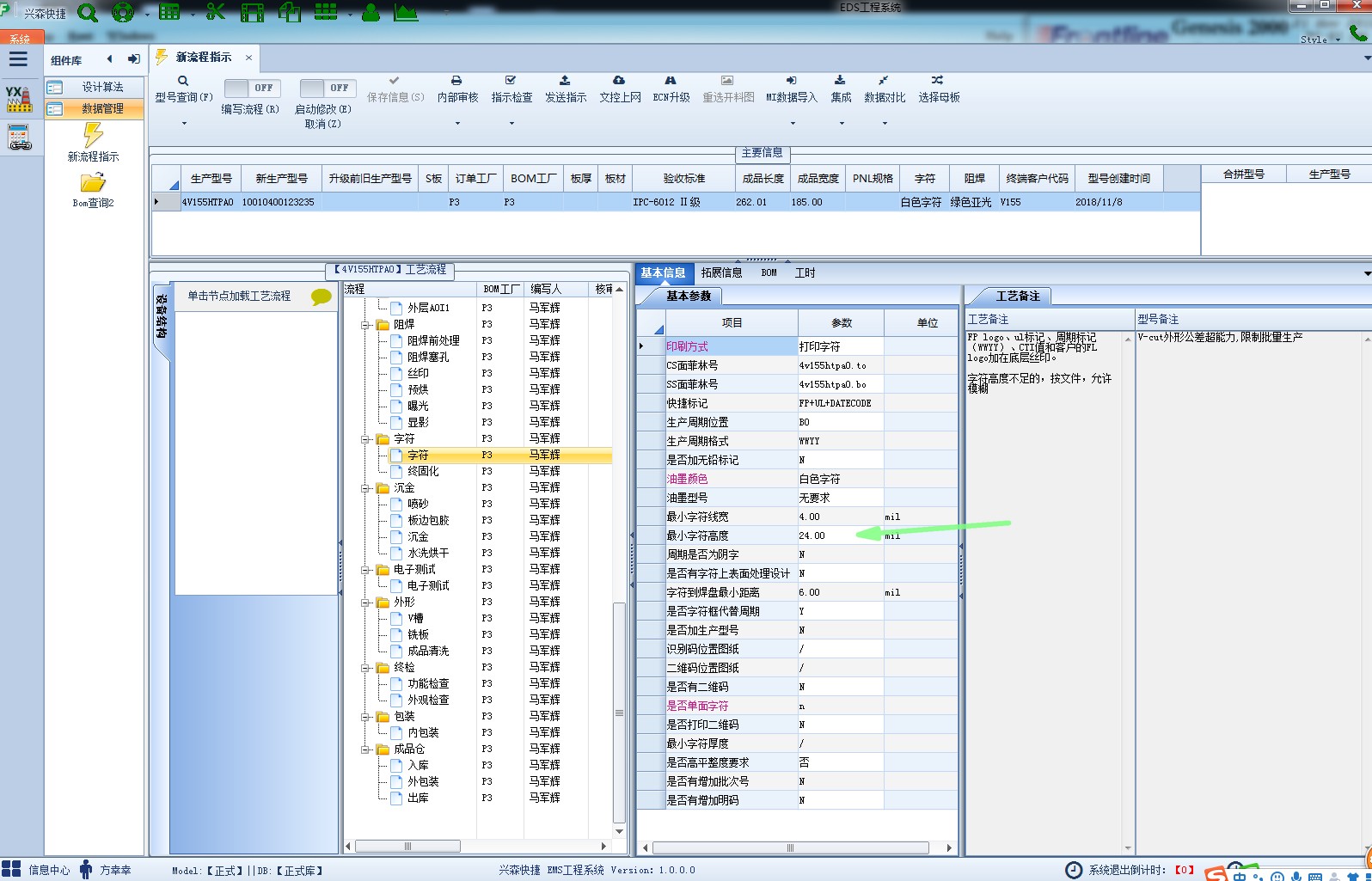Click the ECN升级 icon
Image resolution: width=1372 pixels, height=881 pixels.
[671, 80]
